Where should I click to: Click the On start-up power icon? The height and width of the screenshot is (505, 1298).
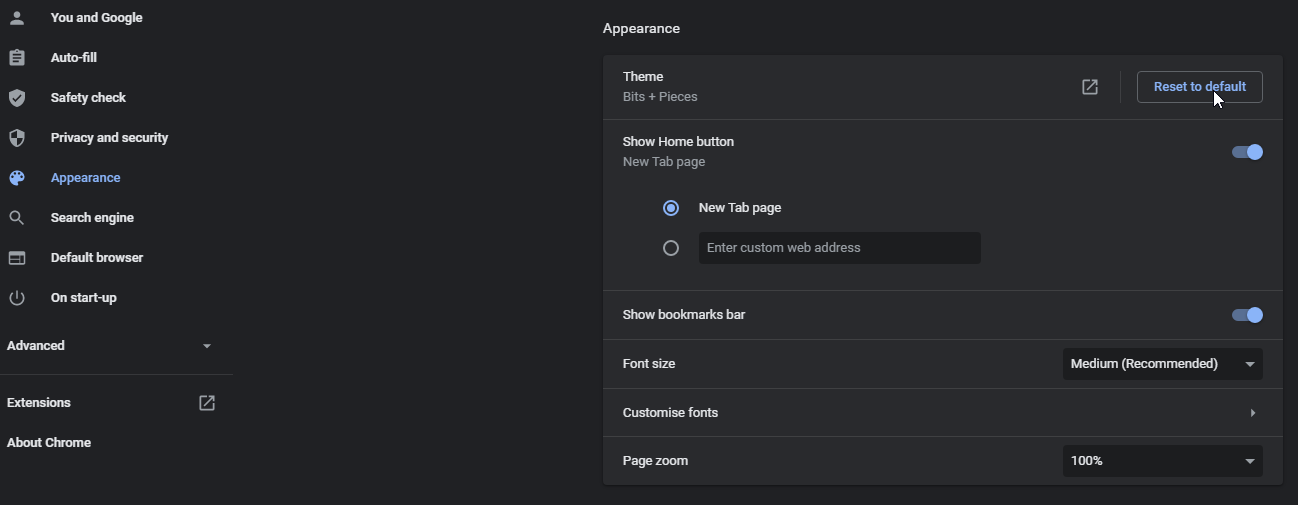(16, 298)
